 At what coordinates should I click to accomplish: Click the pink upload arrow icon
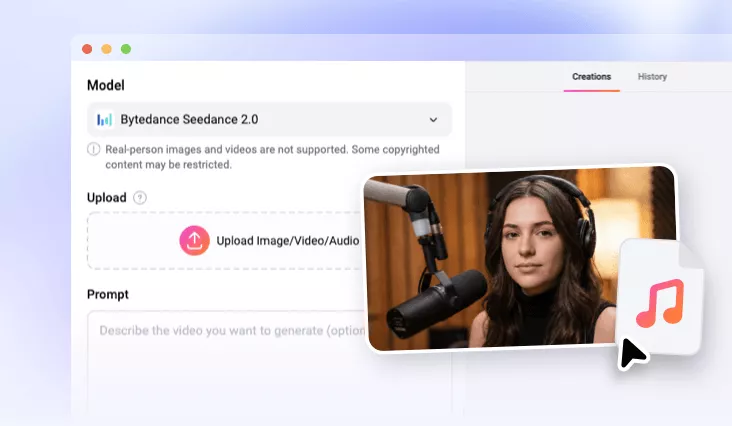click(194, 241)
